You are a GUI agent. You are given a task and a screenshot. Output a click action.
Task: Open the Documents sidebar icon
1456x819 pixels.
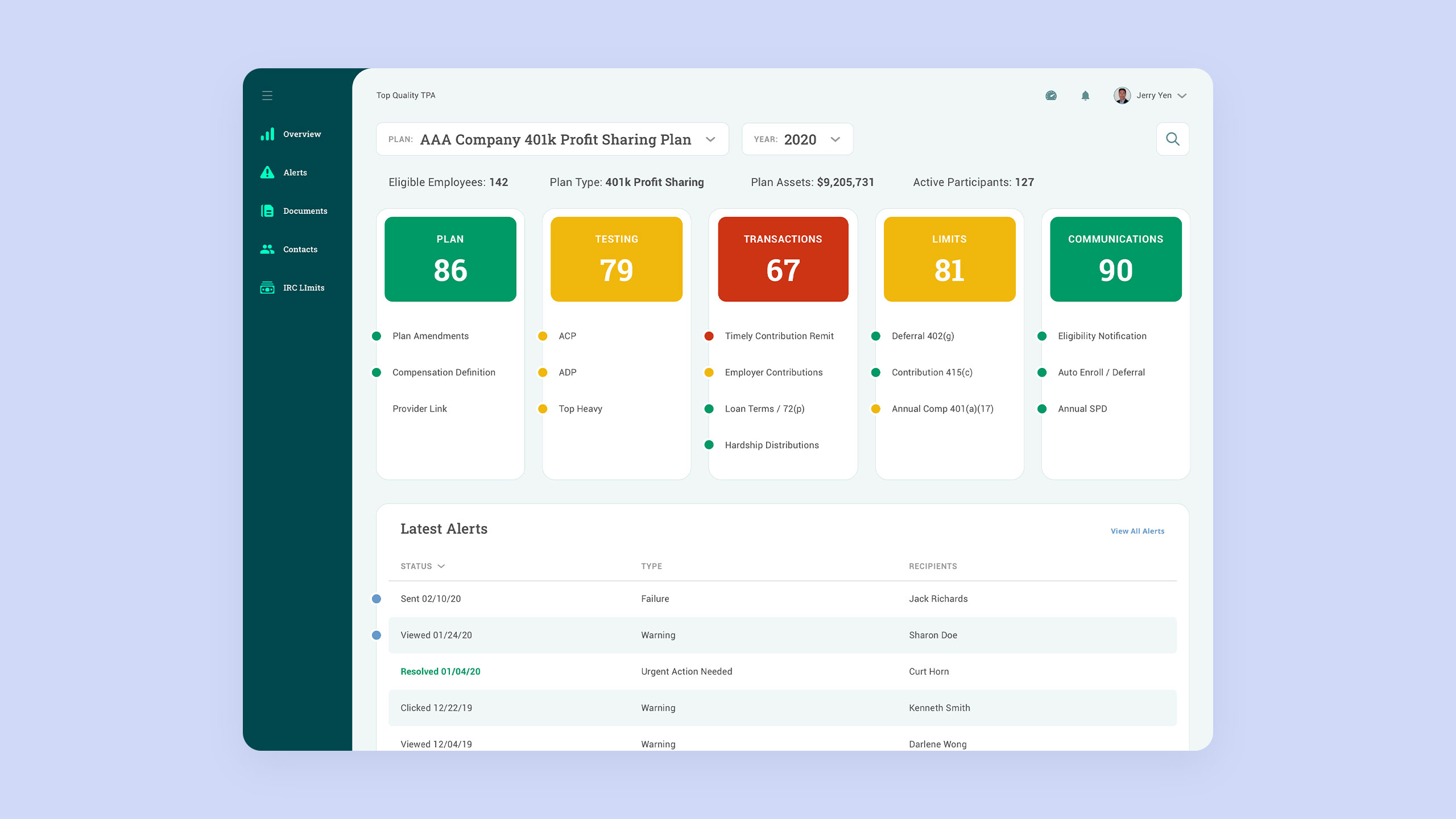click(x=267, y=211)
